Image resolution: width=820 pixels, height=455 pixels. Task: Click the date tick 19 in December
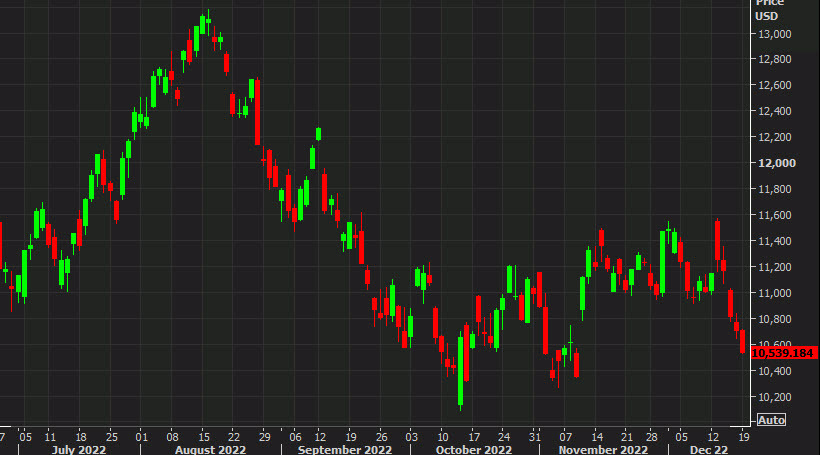point(744,437)
